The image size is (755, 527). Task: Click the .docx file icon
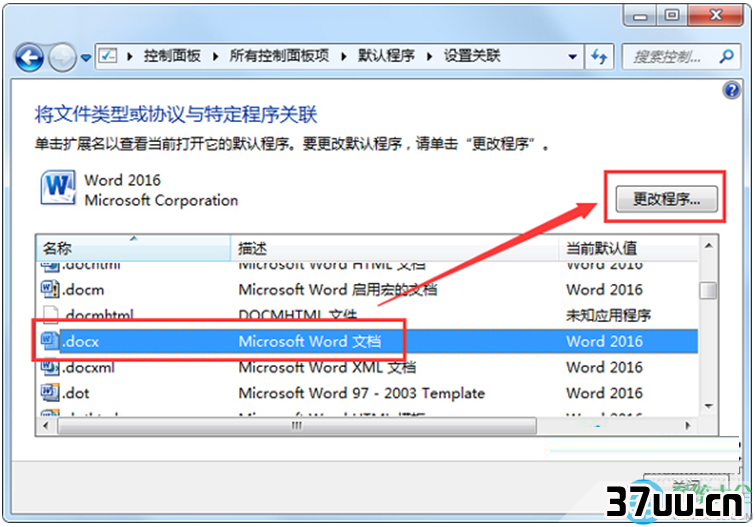pos(50,341)
